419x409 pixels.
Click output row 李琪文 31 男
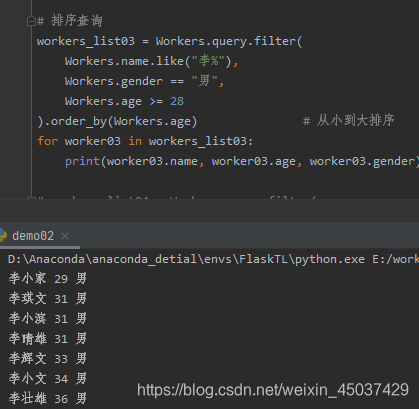(48, 298)
